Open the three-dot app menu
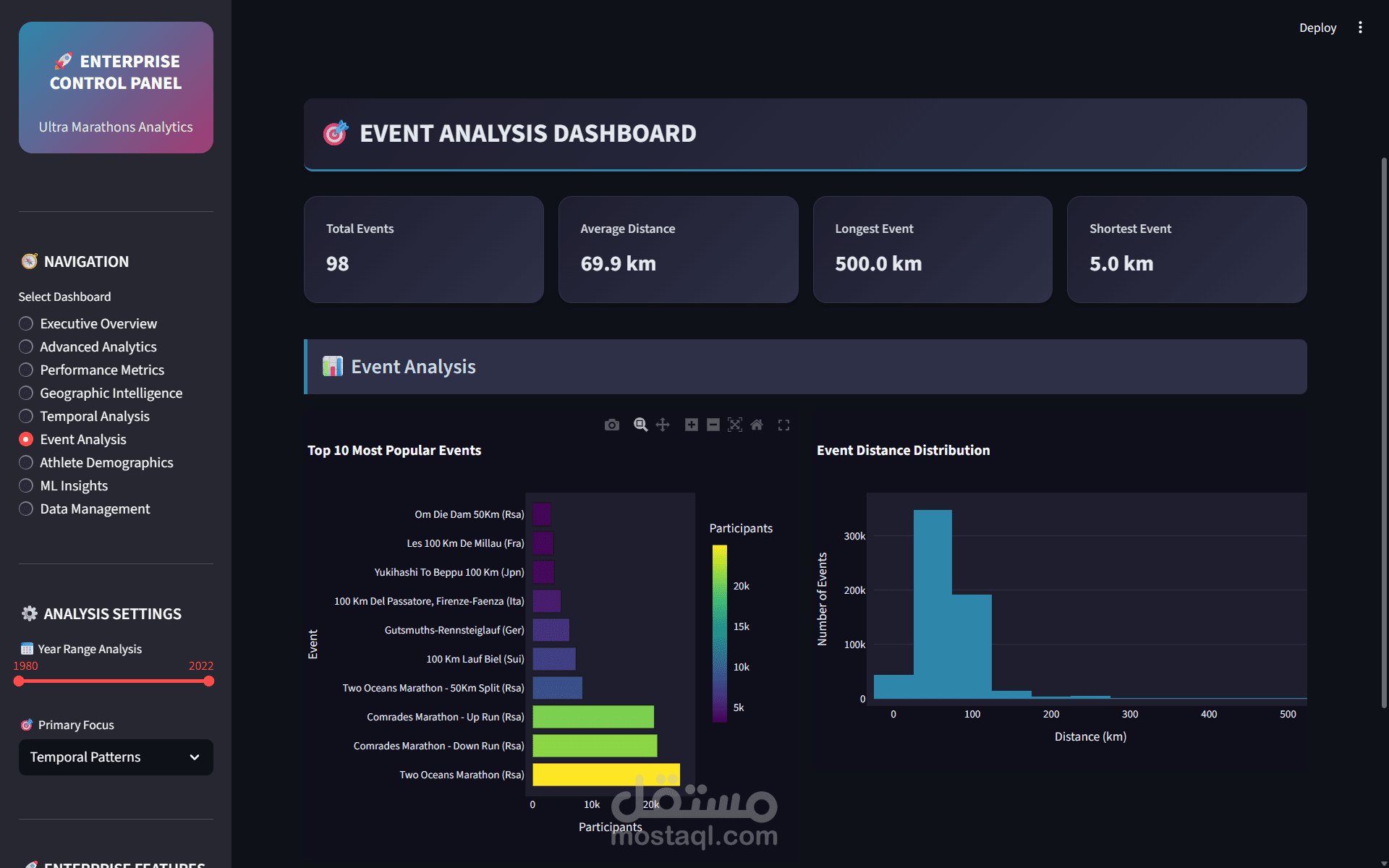 [x=1360, y=27]
